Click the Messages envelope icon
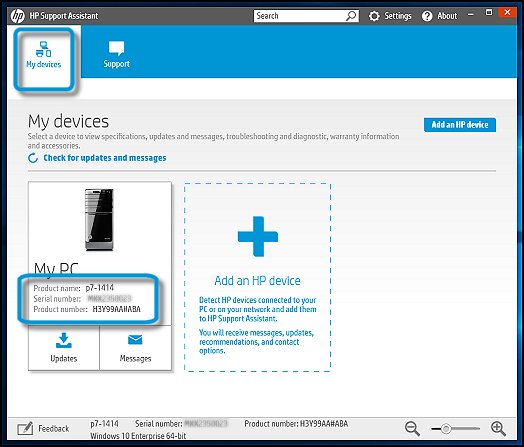Screen dimensions: 524x447 pos(135,340)
